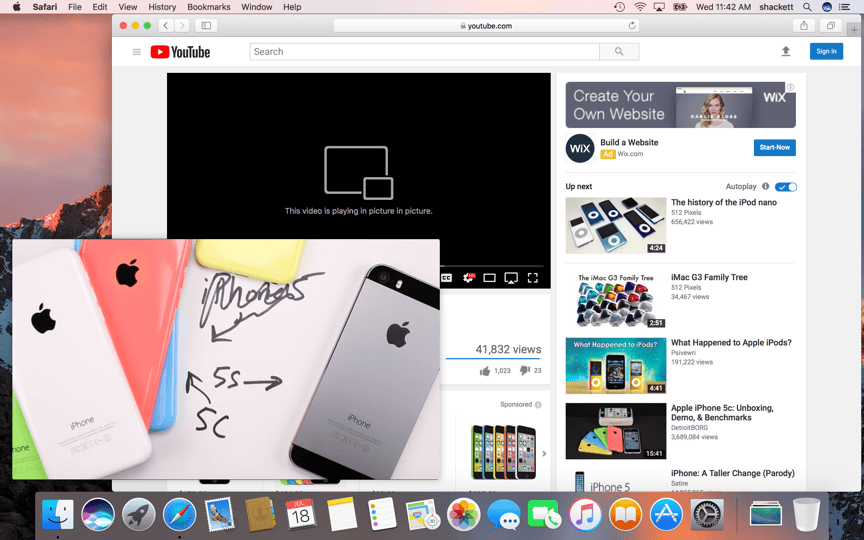864x540 pixels.
Task: Click the YouTube logo
Action: [x=180, y=52]
